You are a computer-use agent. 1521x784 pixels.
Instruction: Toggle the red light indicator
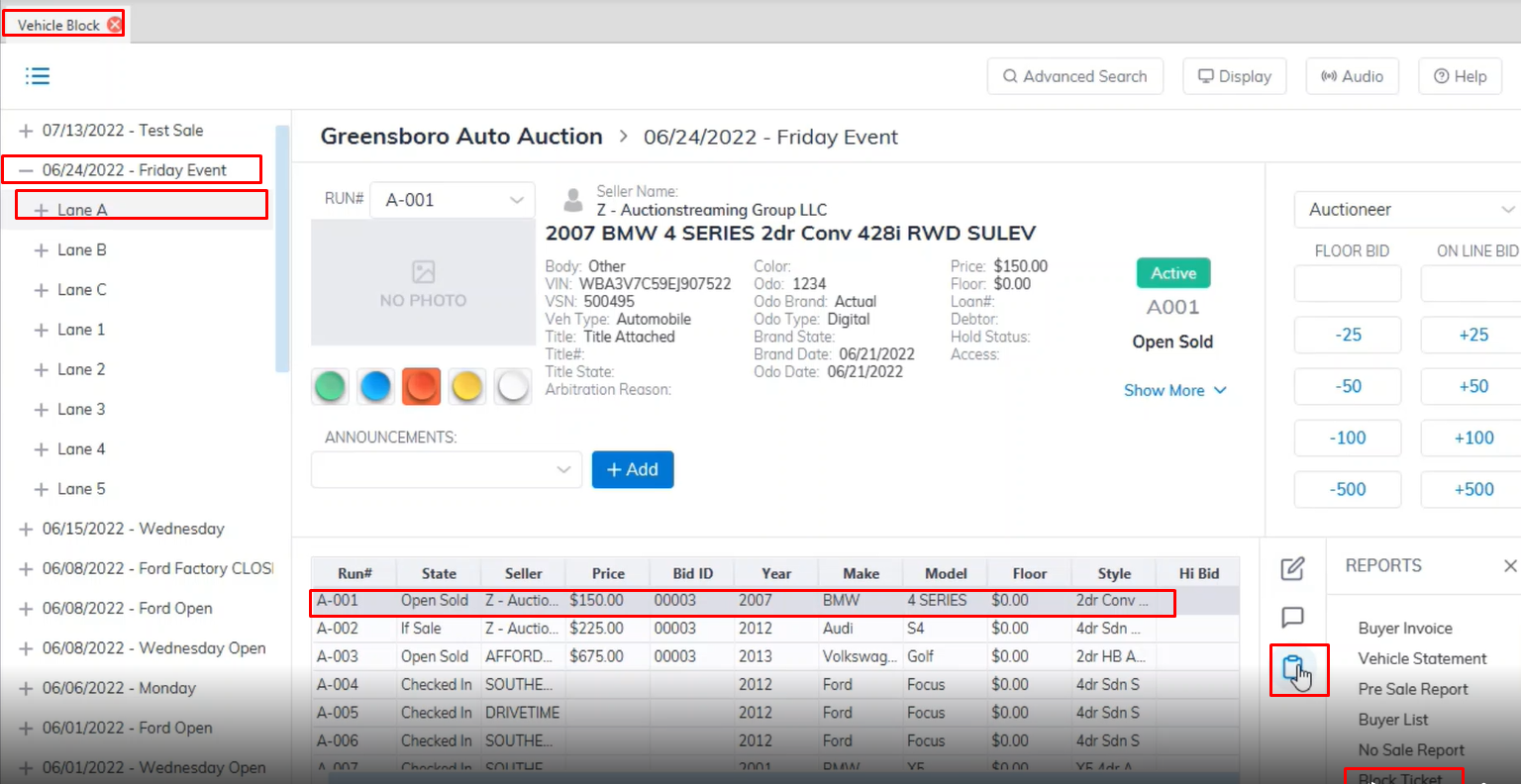422,386
